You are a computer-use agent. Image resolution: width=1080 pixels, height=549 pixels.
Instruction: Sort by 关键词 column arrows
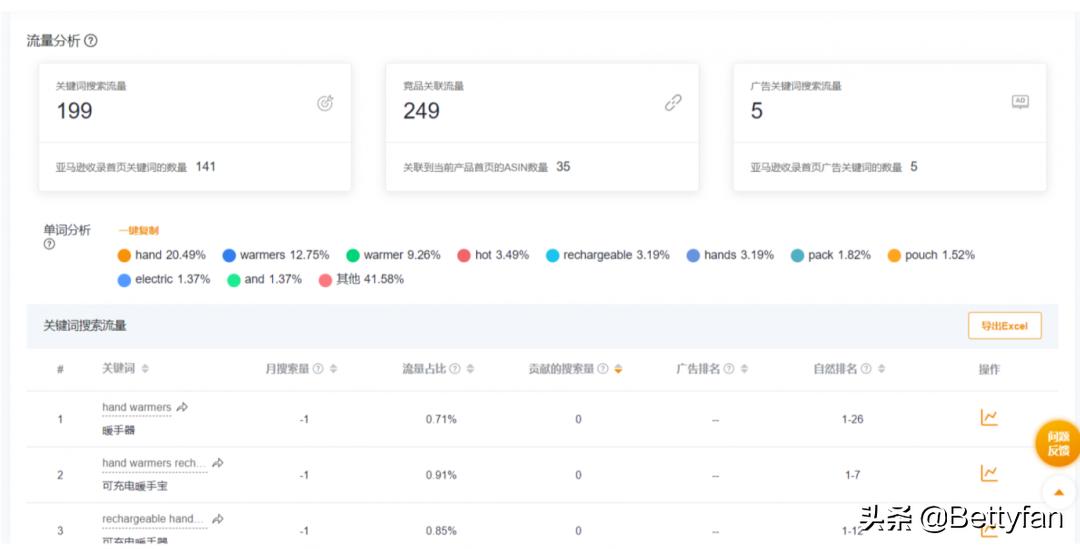coord(145,369)
